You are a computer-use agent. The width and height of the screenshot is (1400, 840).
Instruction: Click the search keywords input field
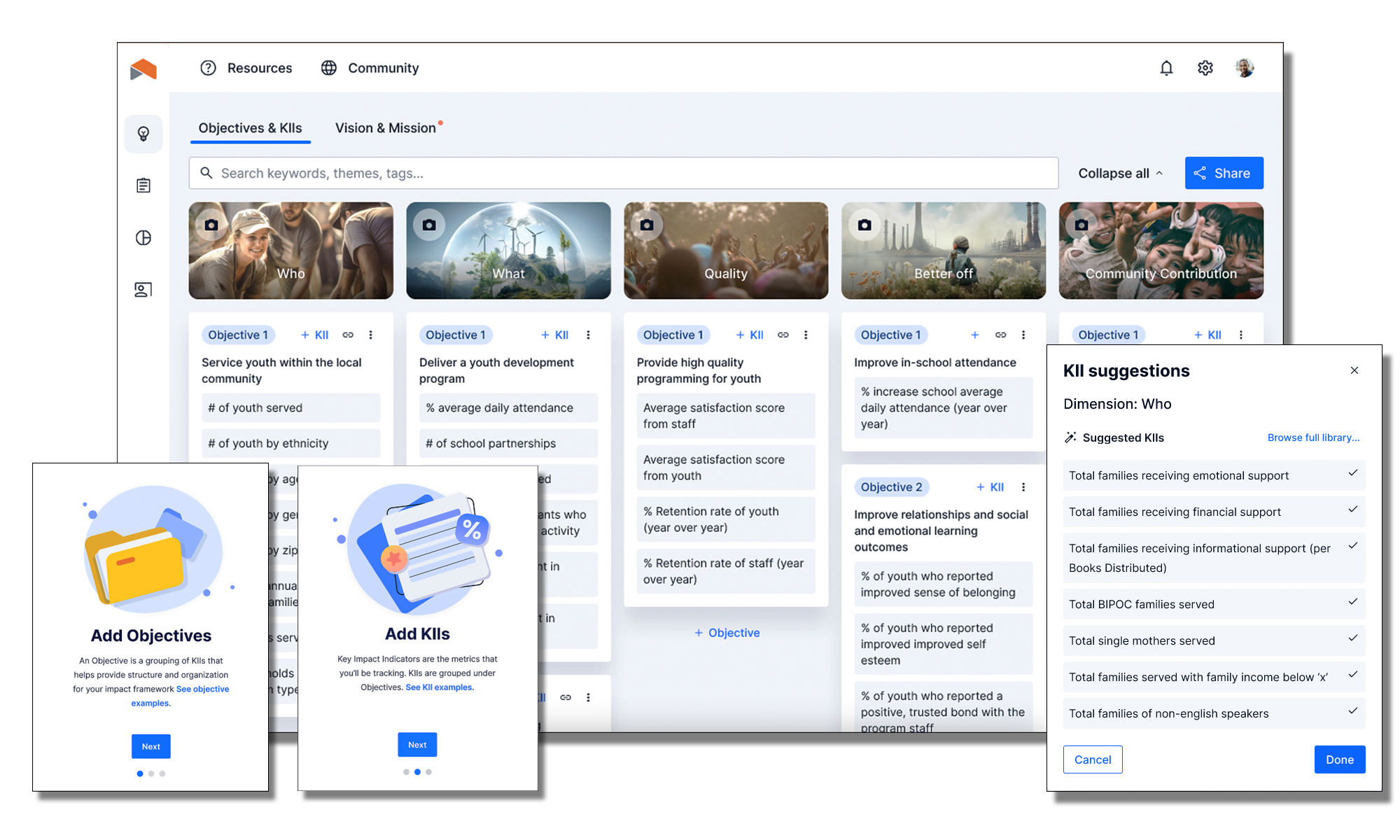click(623, 173)
